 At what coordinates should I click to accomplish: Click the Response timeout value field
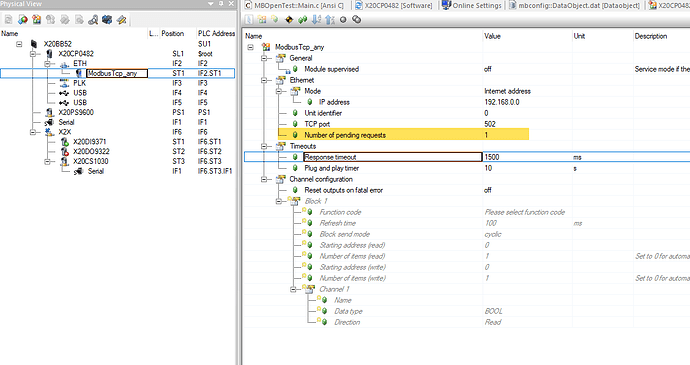[527, 157]
